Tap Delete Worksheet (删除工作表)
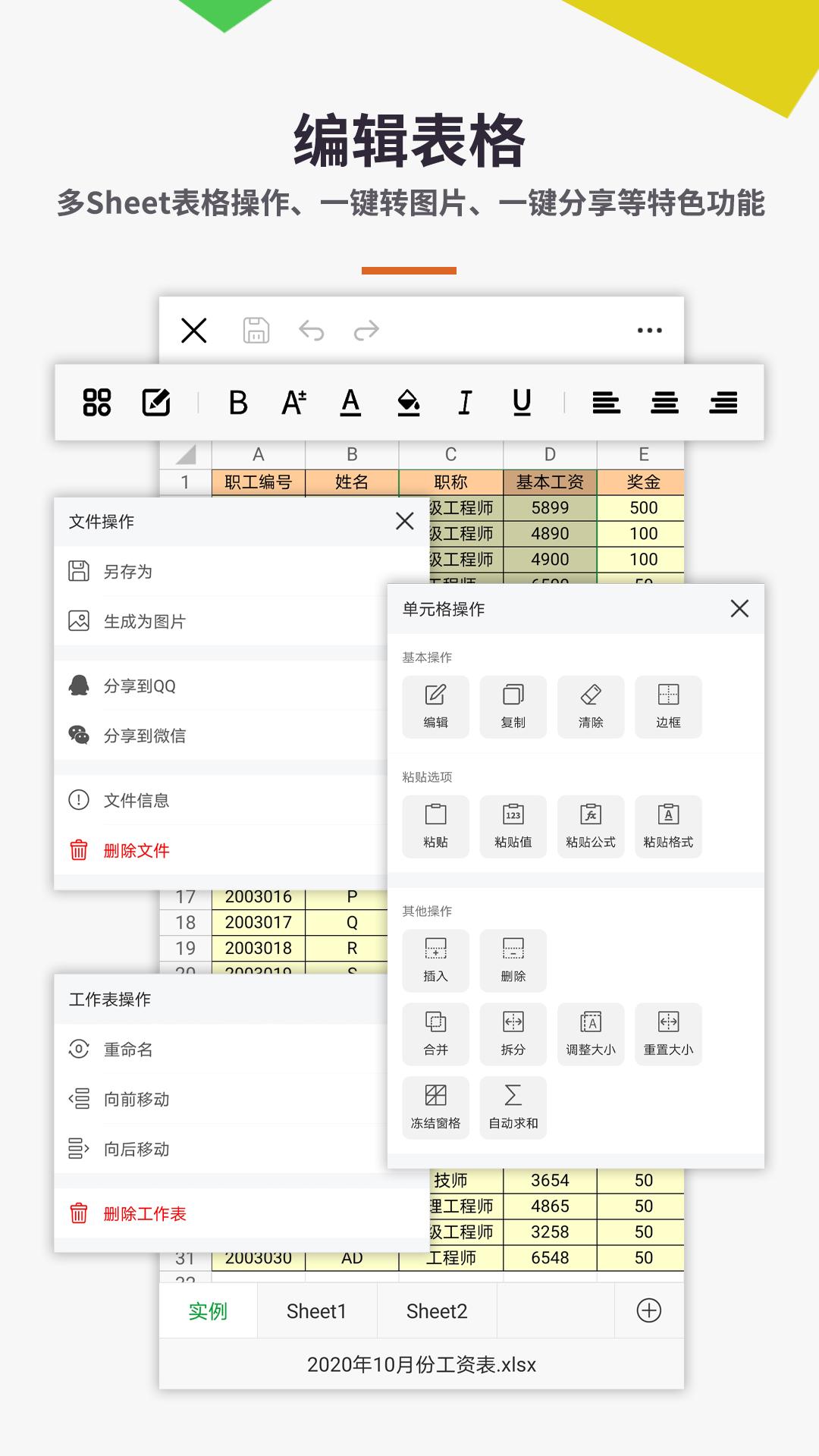This screenshot has height=1456, width=819. pyautogui.click(x=144, y=1214)
